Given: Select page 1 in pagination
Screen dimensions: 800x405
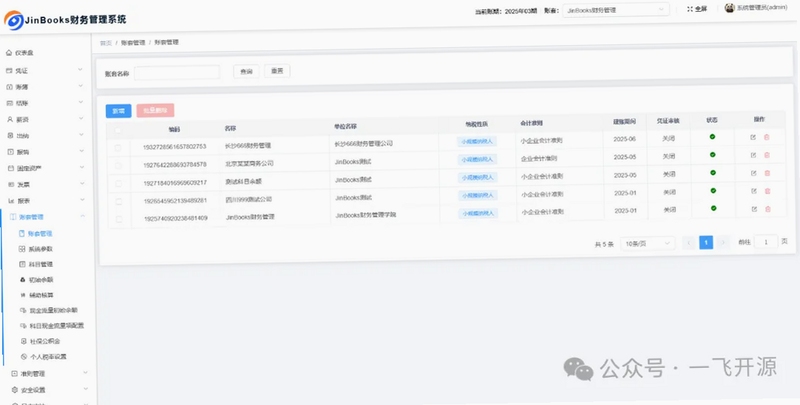Looking at the screenshot, I should [706, 243].
